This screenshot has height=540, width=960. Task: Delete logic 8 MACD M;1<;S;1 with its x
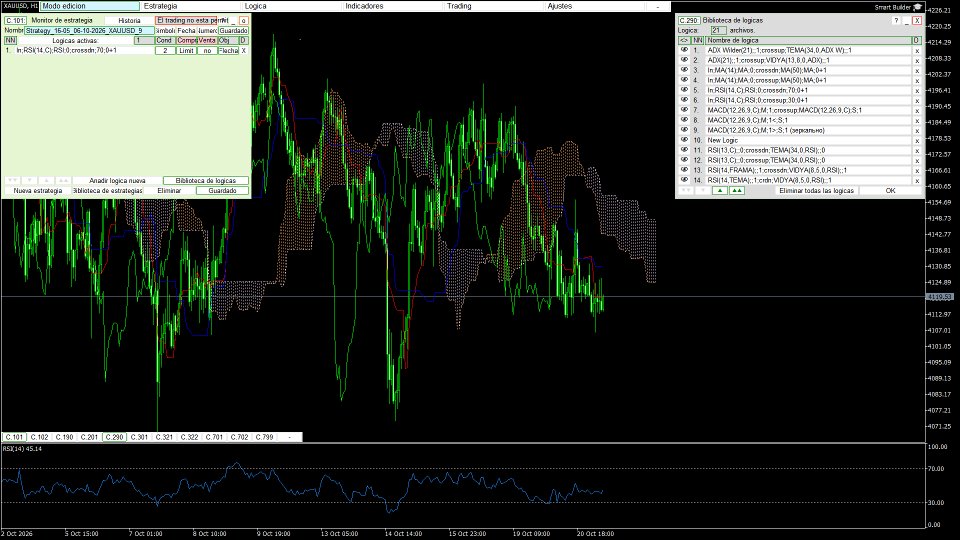click(x=917, y=121)
